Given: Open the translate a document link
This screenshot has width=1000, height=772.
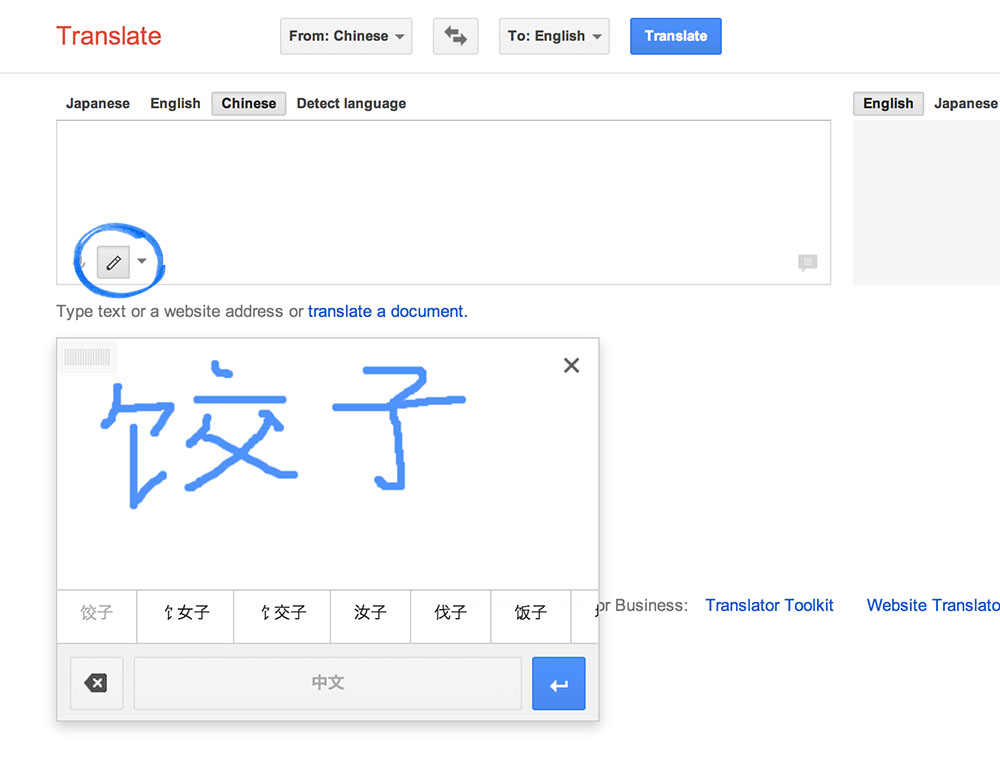Looking at the screenshot, I should coord(388,311).
